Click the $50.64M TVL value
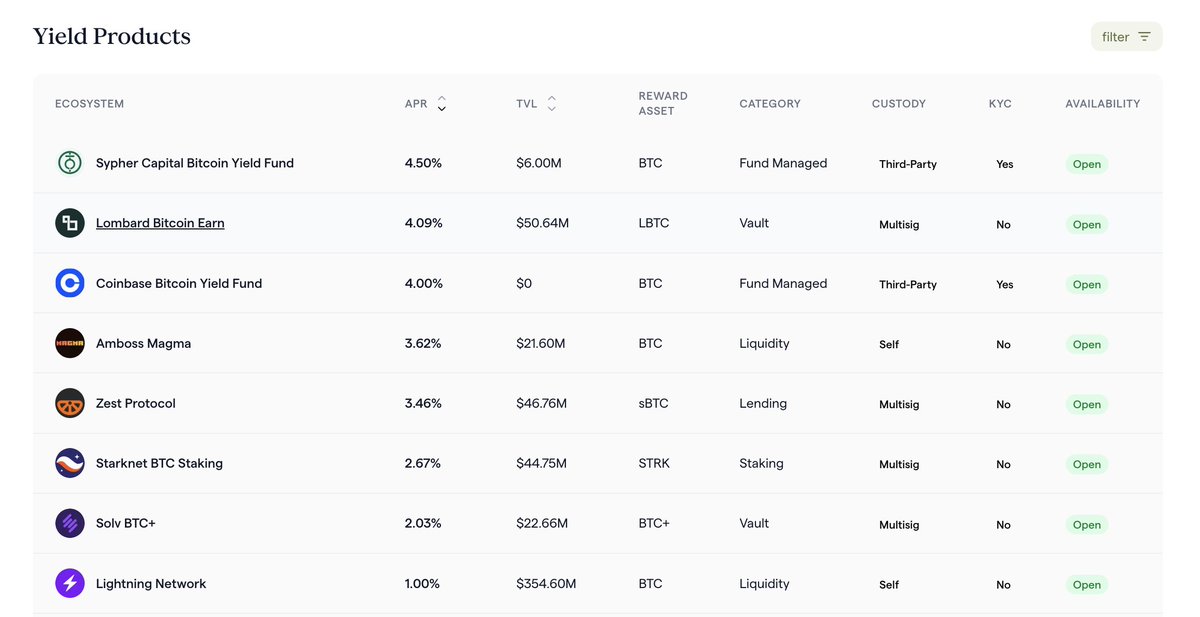This screenshot has width=1200, height=617. [543, 223]
